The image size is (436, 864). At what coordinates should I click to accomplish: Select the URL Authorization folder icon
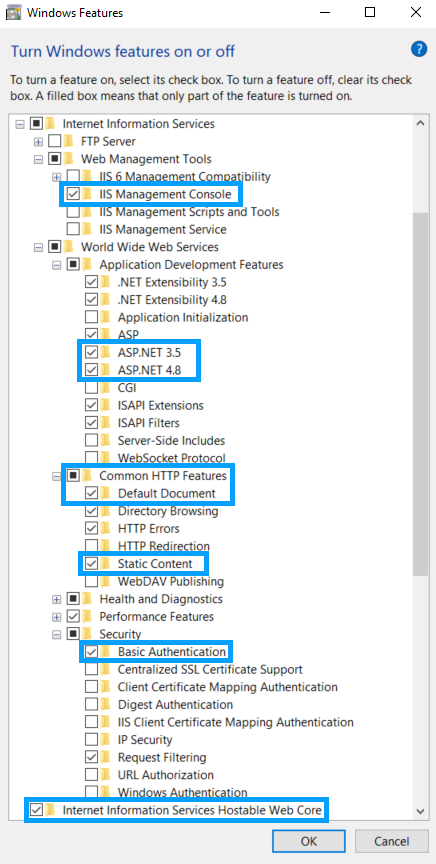point(105,775)
